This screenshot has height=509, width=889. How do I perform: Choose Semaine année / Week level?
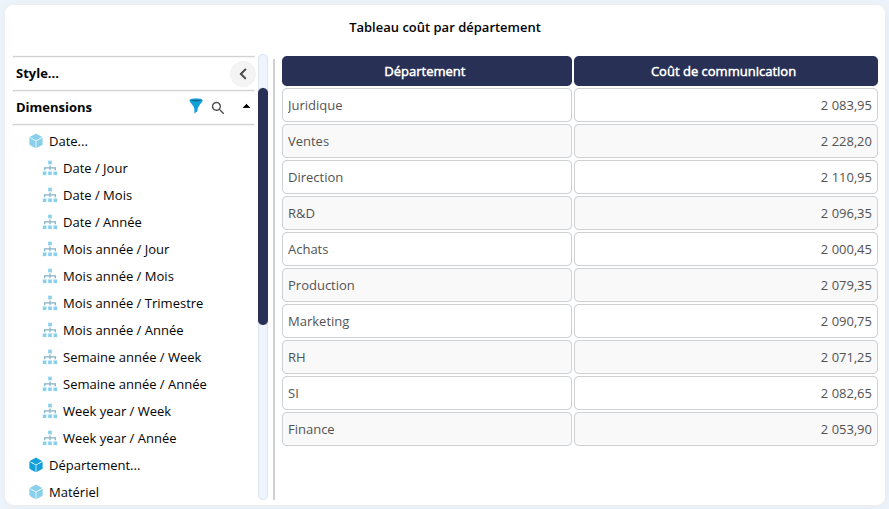click(x=132, y=358)
